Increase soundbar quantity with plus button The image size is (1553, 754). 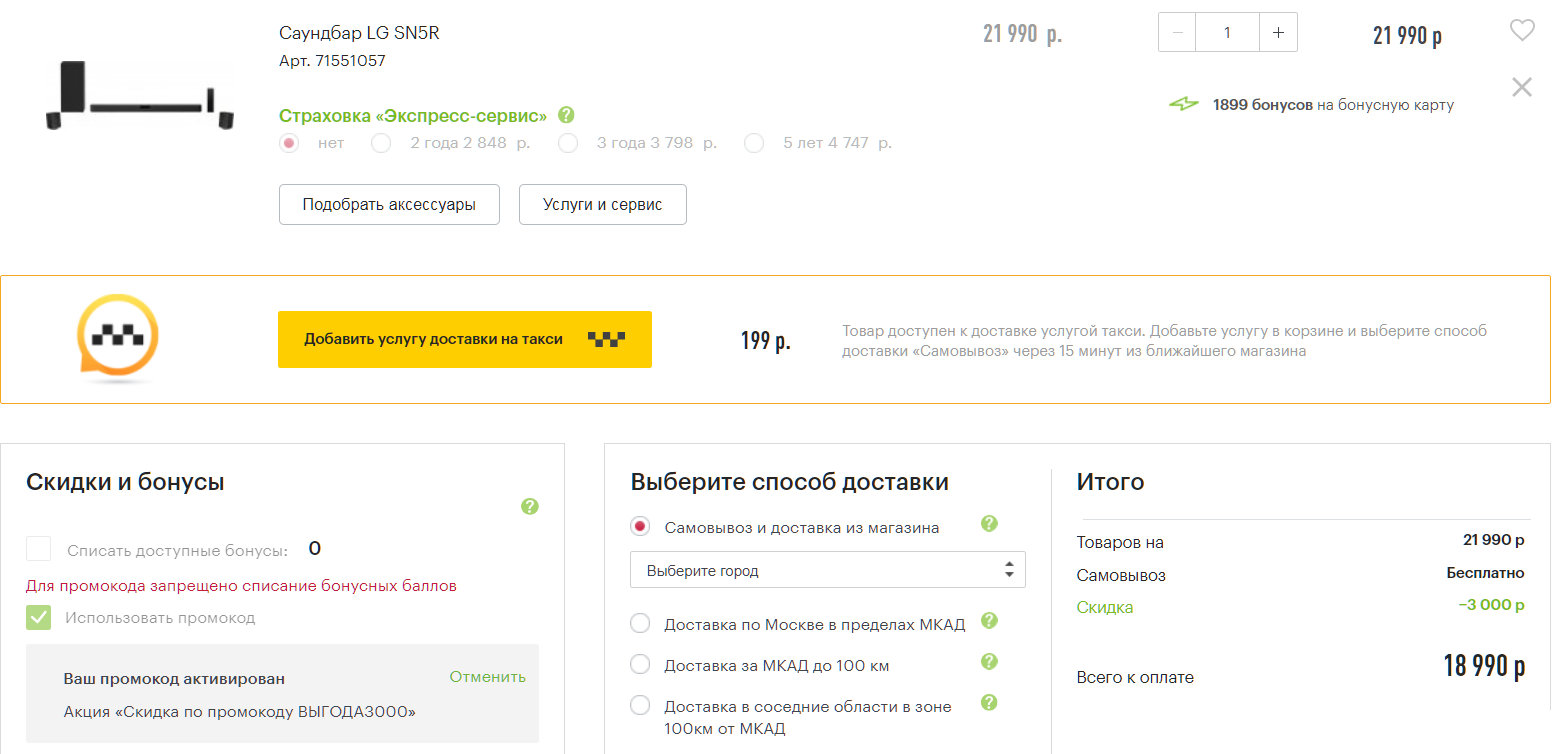pos(1278,32)
